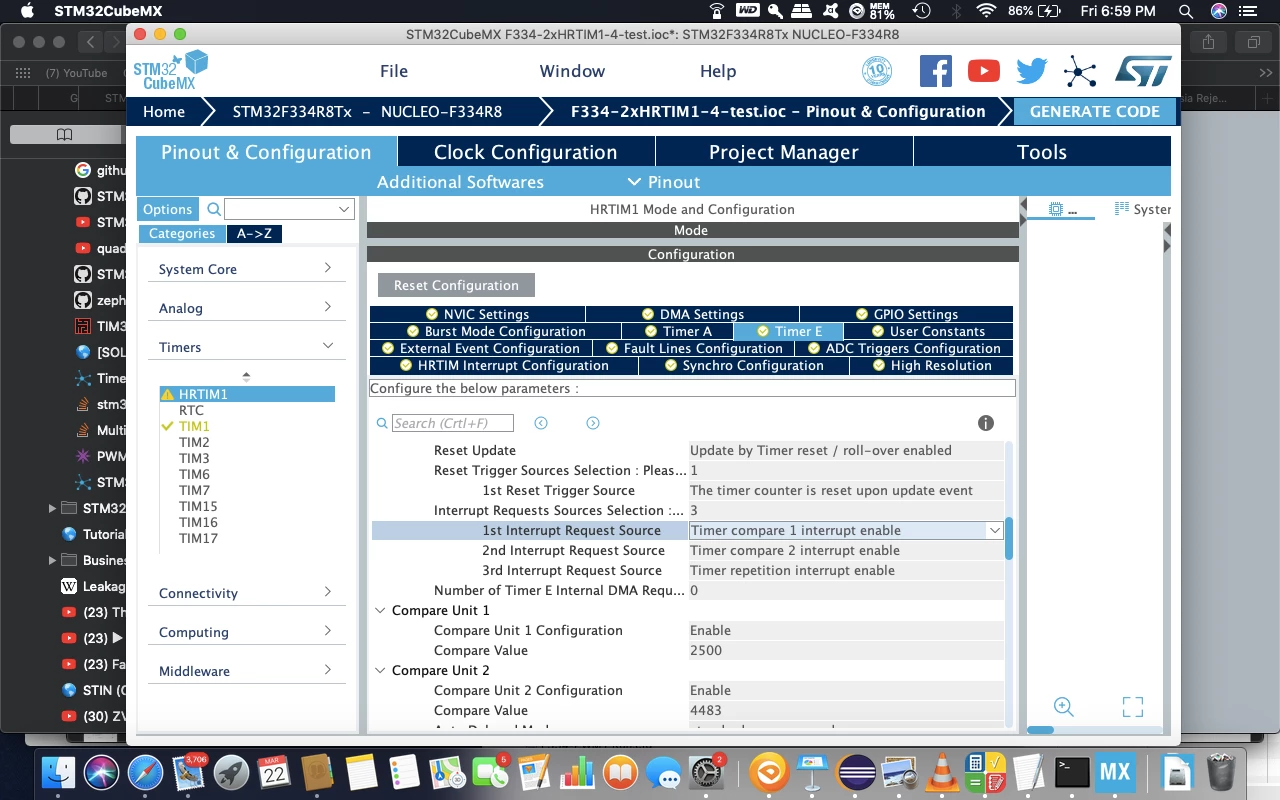Screen dimensions: 1280x800
Task: Go to next parameter search result
Action: 593,423
